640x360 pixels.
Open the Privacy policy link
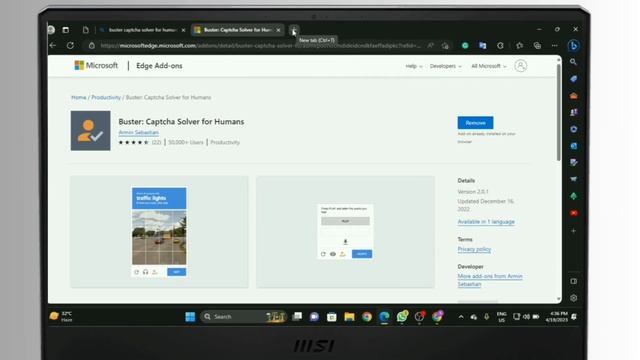[474, 249]
